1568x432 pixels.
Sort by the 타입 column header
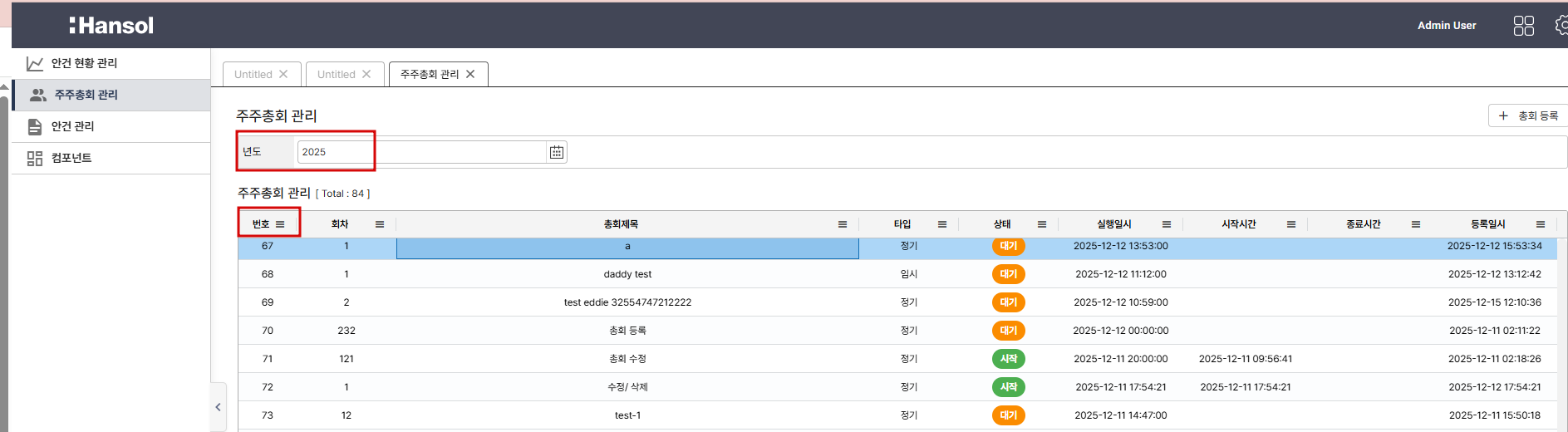[902, 224]
